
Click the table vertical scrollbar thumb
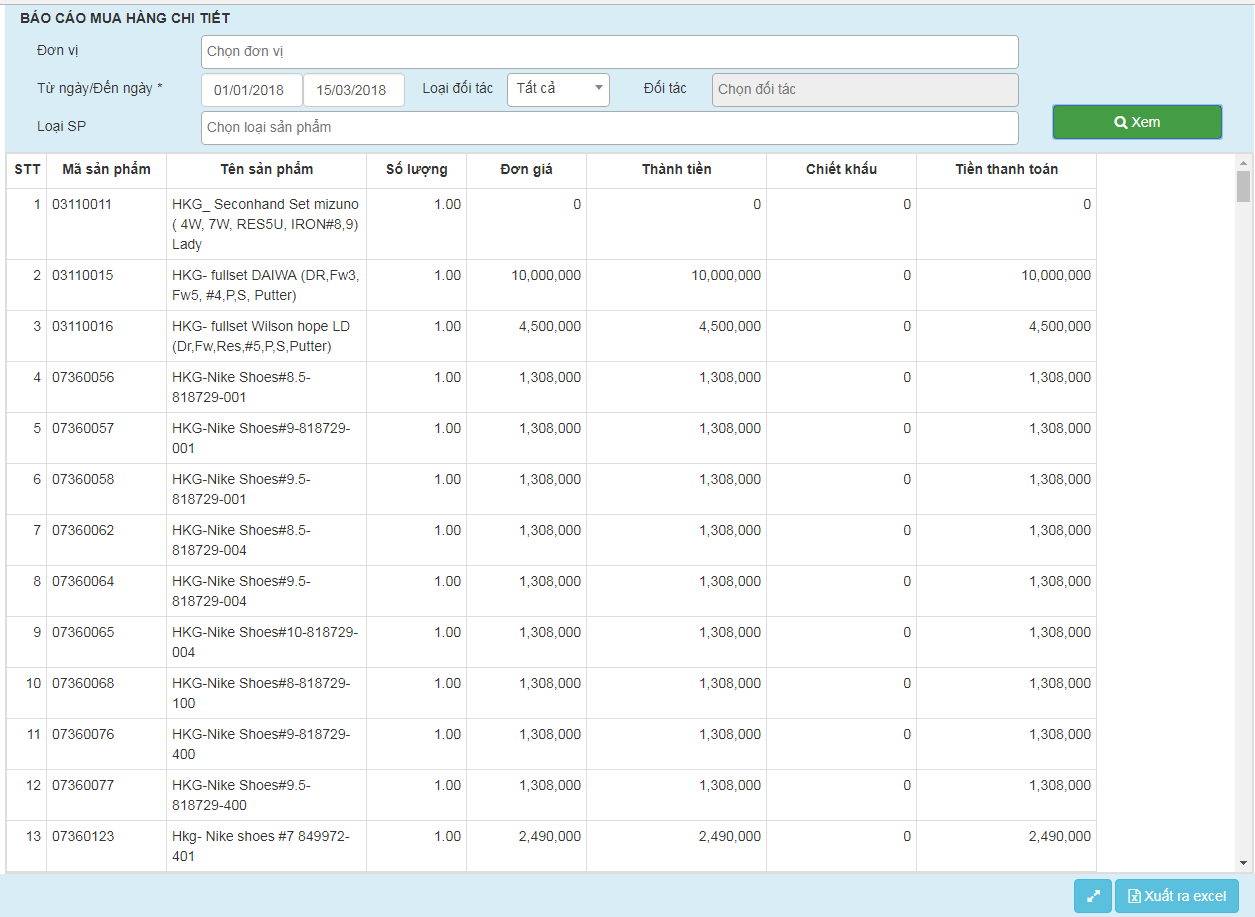click(x=1243, y=186)
